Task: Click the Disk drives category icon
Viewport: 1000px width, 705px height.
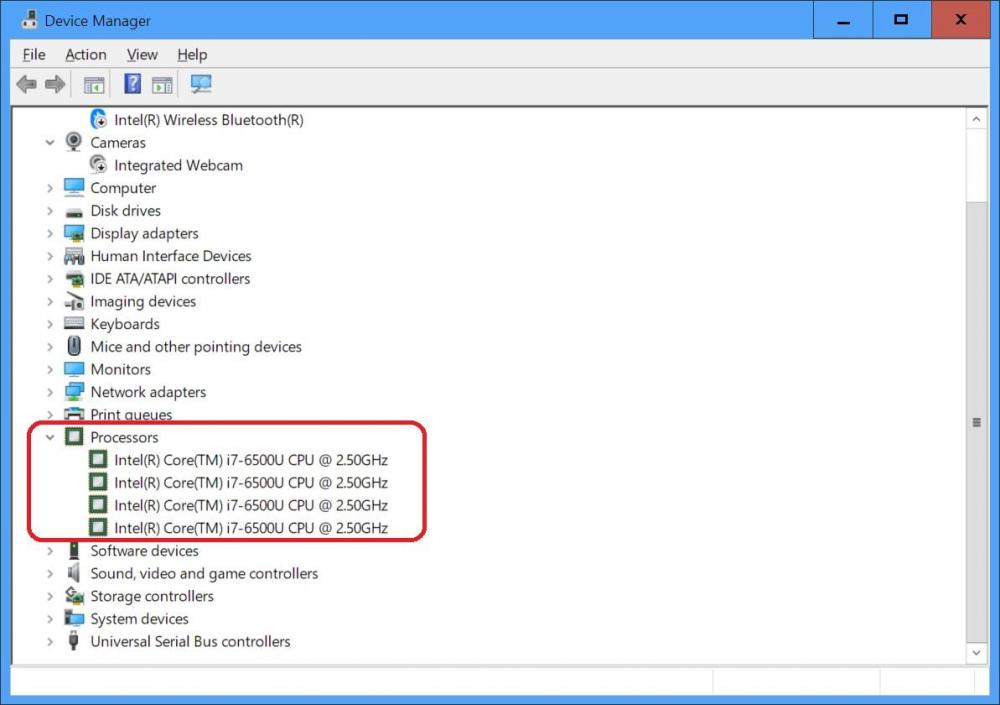Action: [74, 212]
